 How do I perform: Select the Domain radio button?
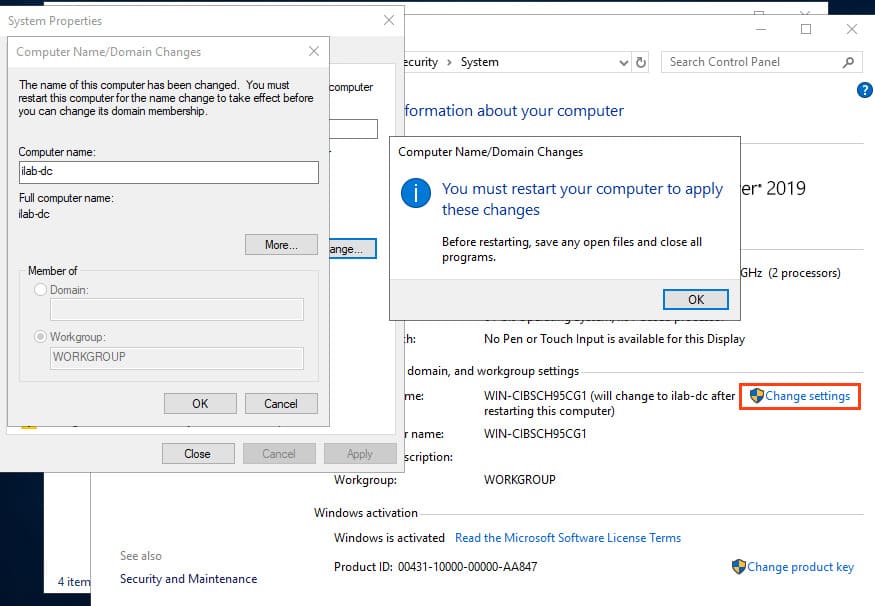[40, 289]
